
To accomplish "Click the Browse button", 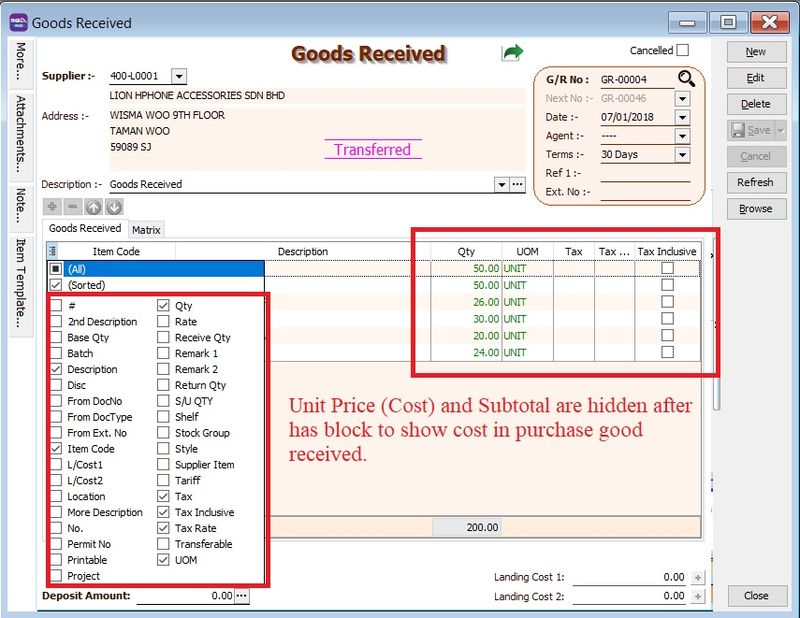I will [x=755, y=209].
